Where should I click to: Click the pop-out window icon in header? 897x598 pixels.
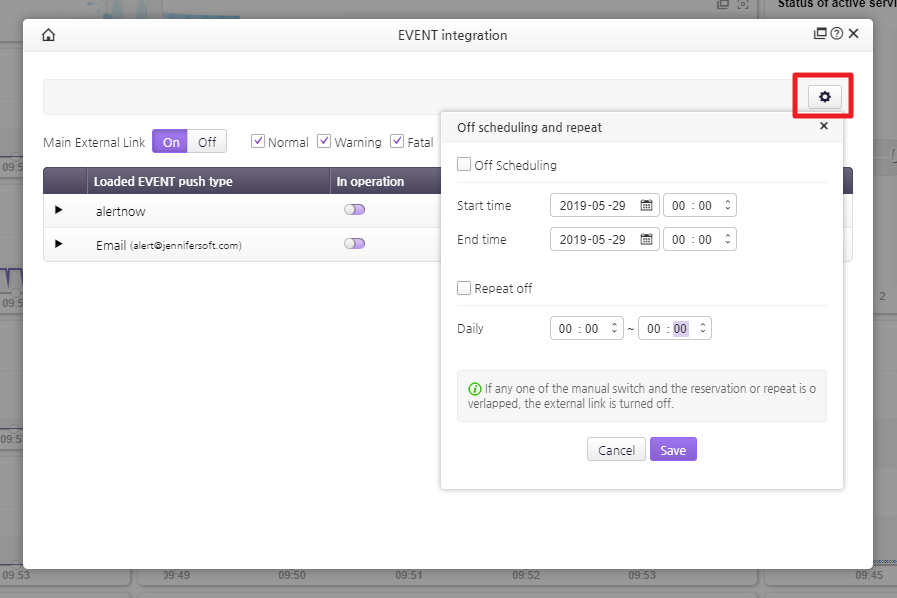(820, 34)
